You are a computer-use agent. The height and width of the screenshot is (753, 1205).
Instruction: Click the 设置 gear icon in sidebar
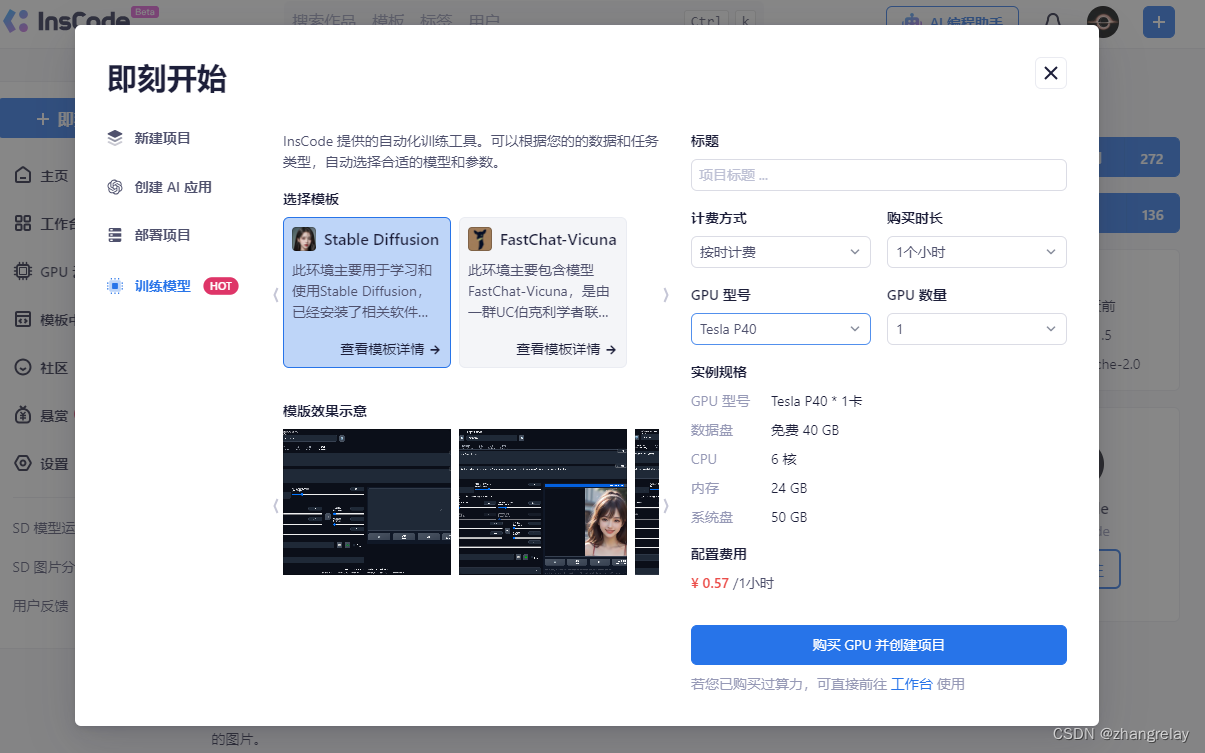[x=23, y=463]
